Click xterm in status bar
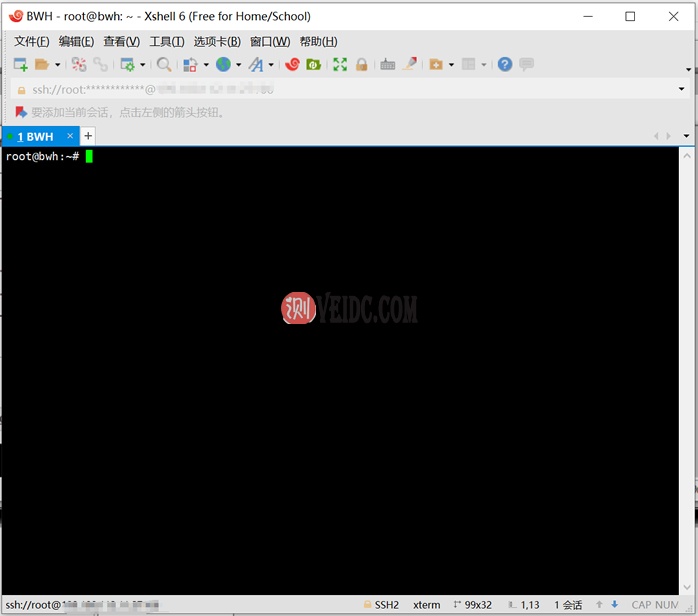 [426, 605]
